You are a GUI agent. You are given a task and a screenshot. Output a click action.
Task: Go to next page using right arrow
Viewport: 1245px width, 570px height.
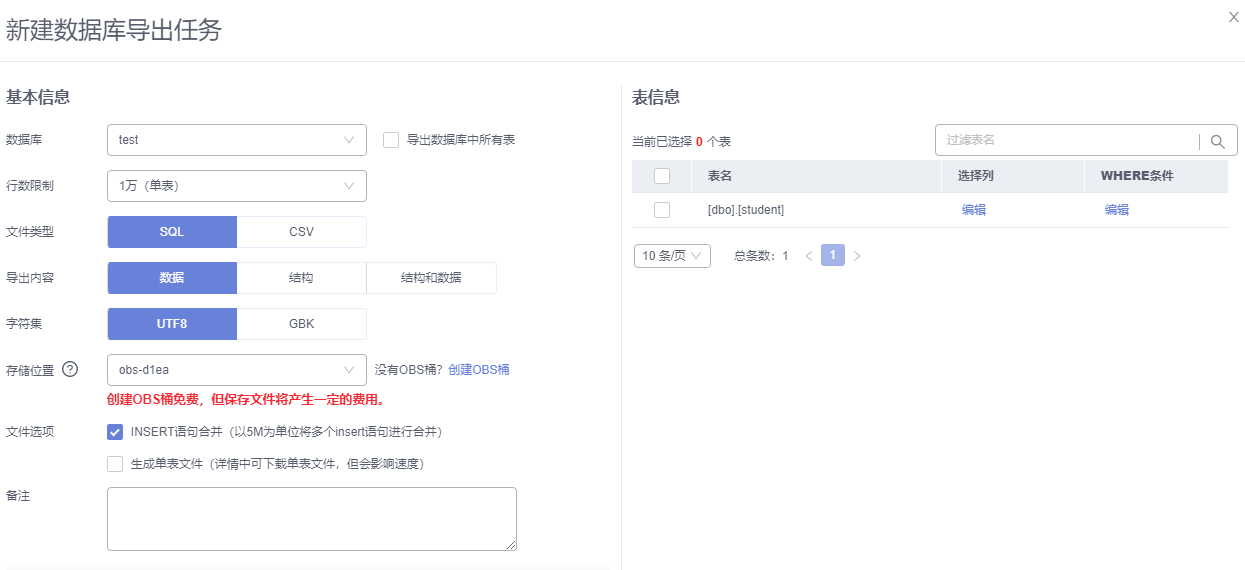tap(857, 256)
